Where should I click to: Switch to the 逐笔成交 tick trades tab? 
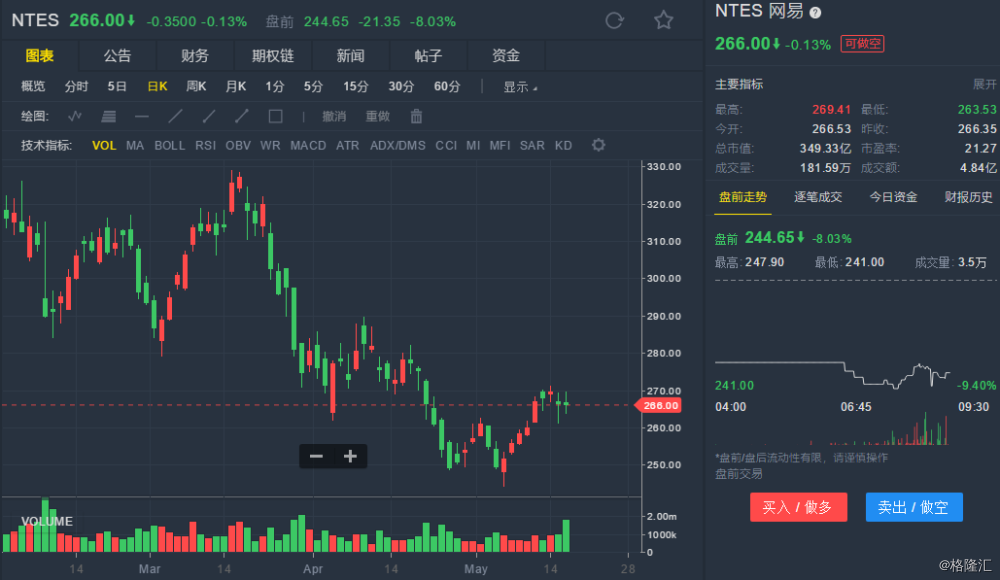[x=818, y=197]
